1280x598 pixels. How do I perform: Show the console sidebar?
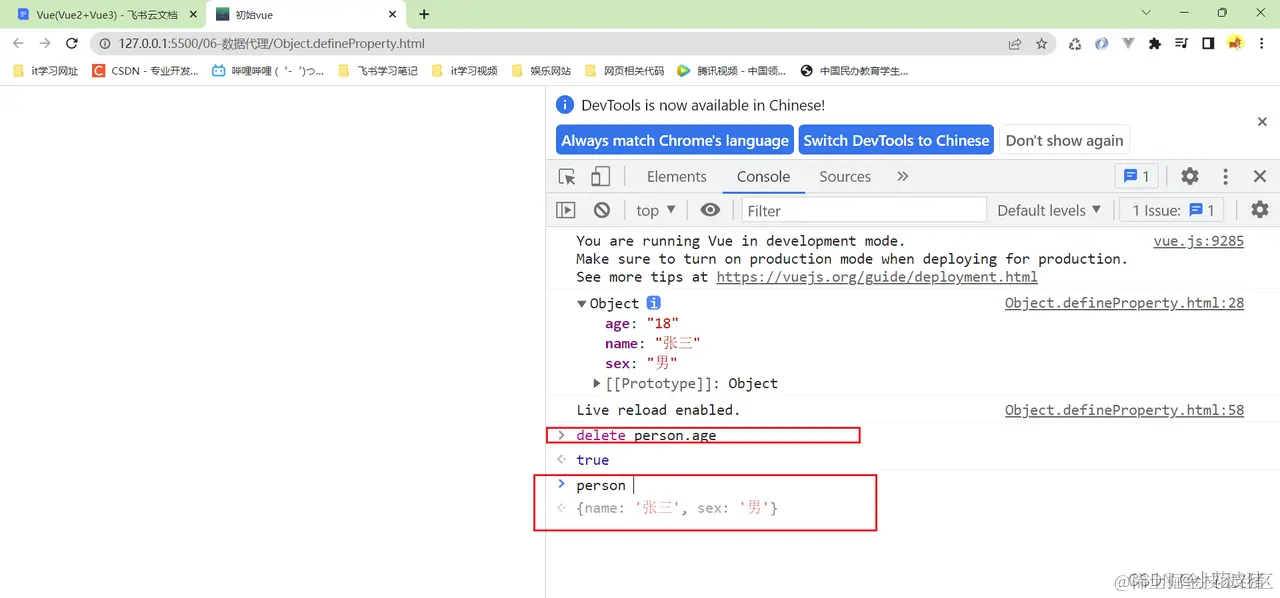[x=566, y=210]
